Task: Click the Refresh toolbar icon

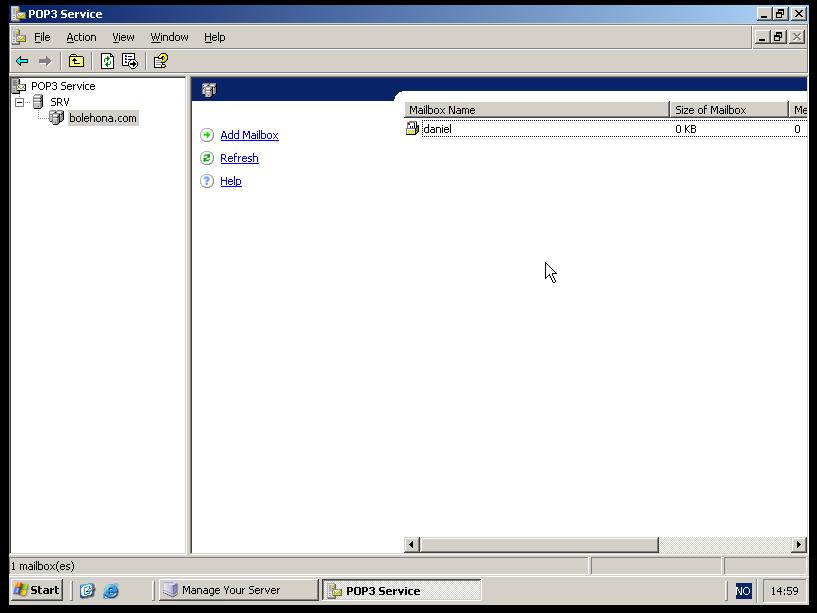Action: (107, 61)
